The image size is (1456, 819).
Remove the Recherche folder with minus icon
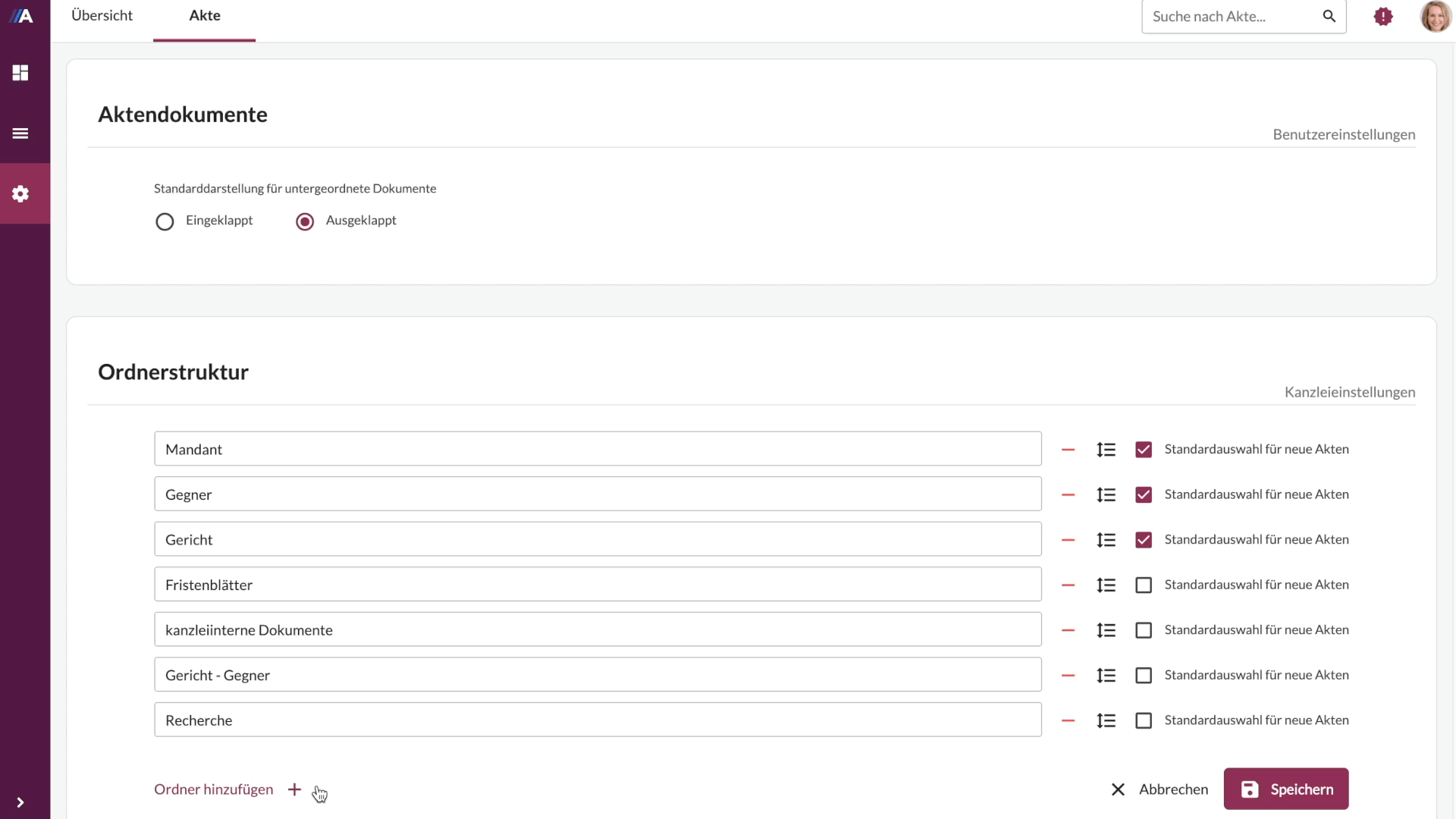click(x=1068, y=720)
